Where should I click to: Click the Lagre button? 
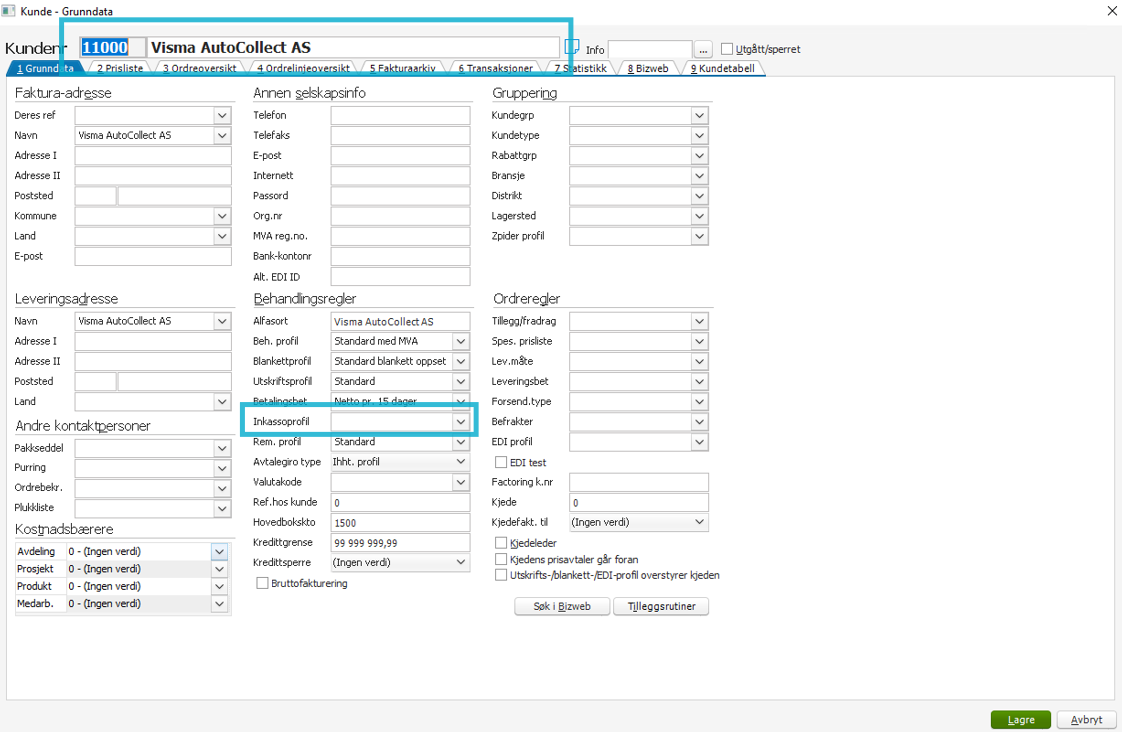[x=1020, y=720]
